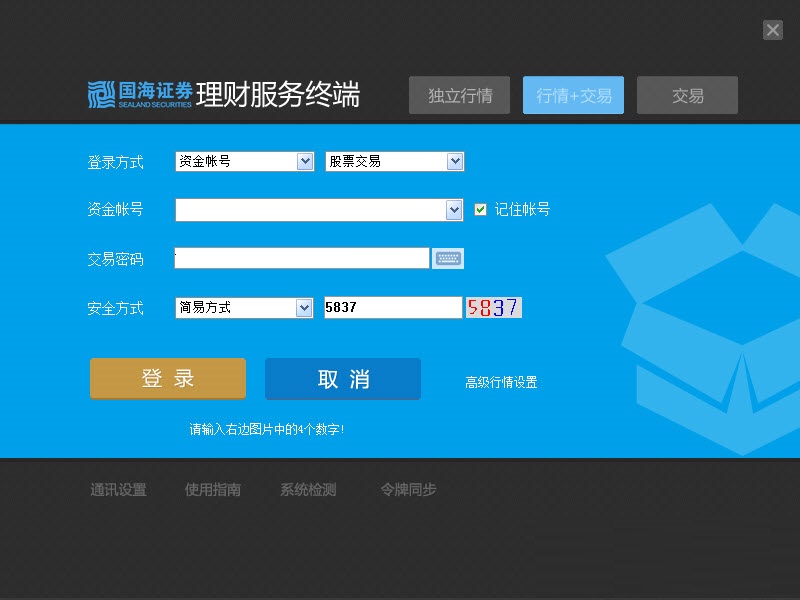Image resolution: width=800 pixels, height=600 pixels.
Task: Switch to the 独立行情 tab
Action: [460, 96]
